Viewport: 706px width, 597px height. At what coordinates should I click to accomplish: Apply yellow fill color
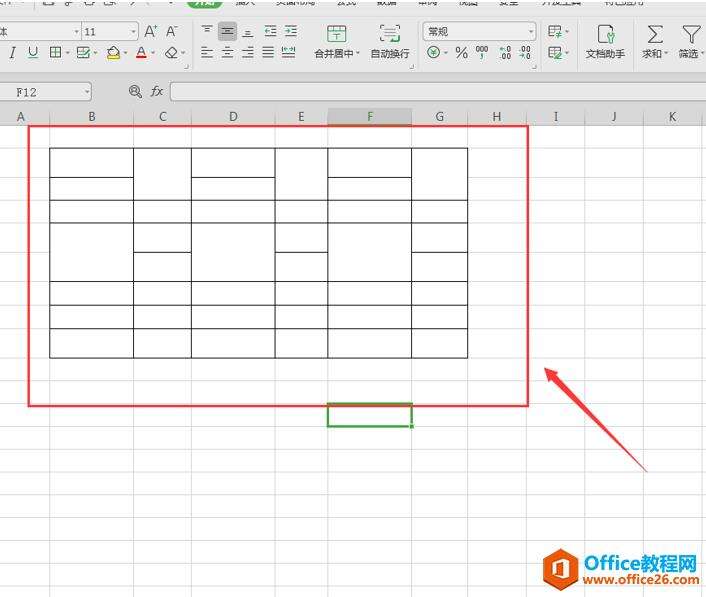click(x=113, y=53)
